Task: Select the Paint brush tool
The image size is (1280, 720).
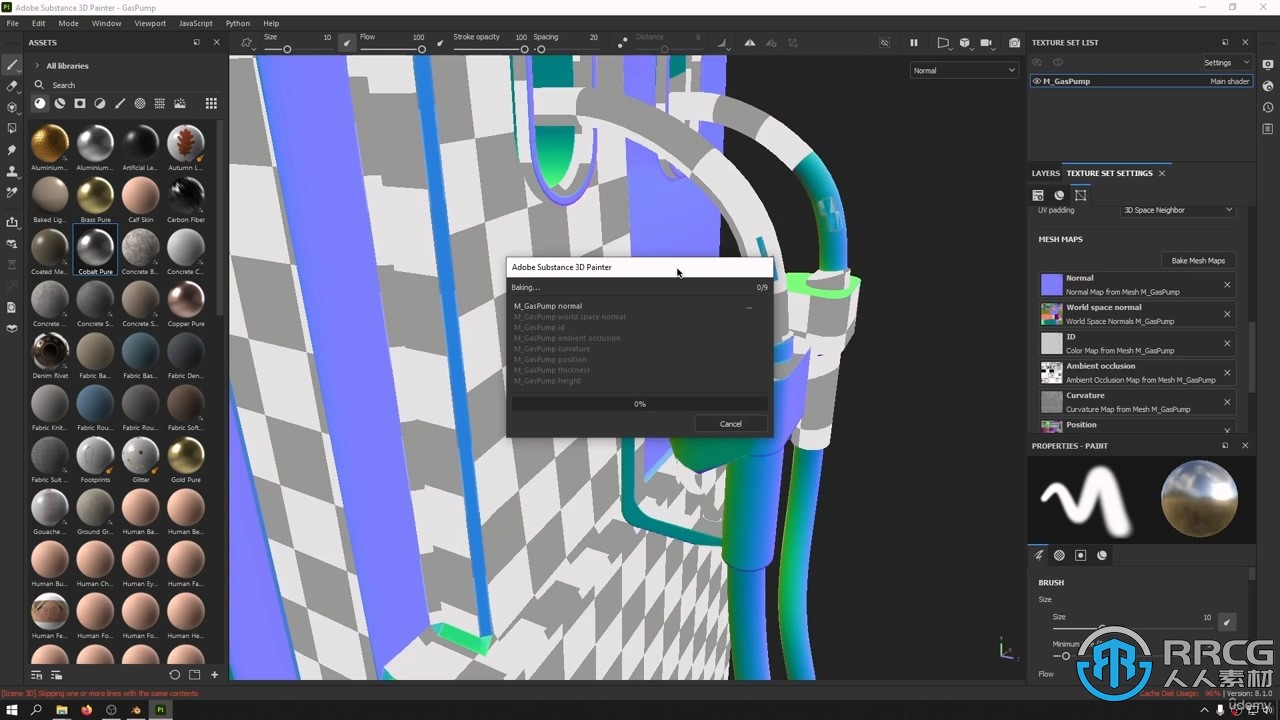Action: pos(12,65)
